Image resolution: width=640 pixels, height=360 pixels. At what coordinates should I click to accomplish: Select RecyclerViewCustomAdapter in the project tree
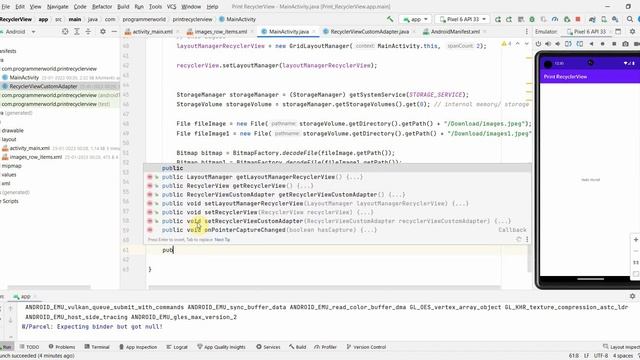pos(43,86)
